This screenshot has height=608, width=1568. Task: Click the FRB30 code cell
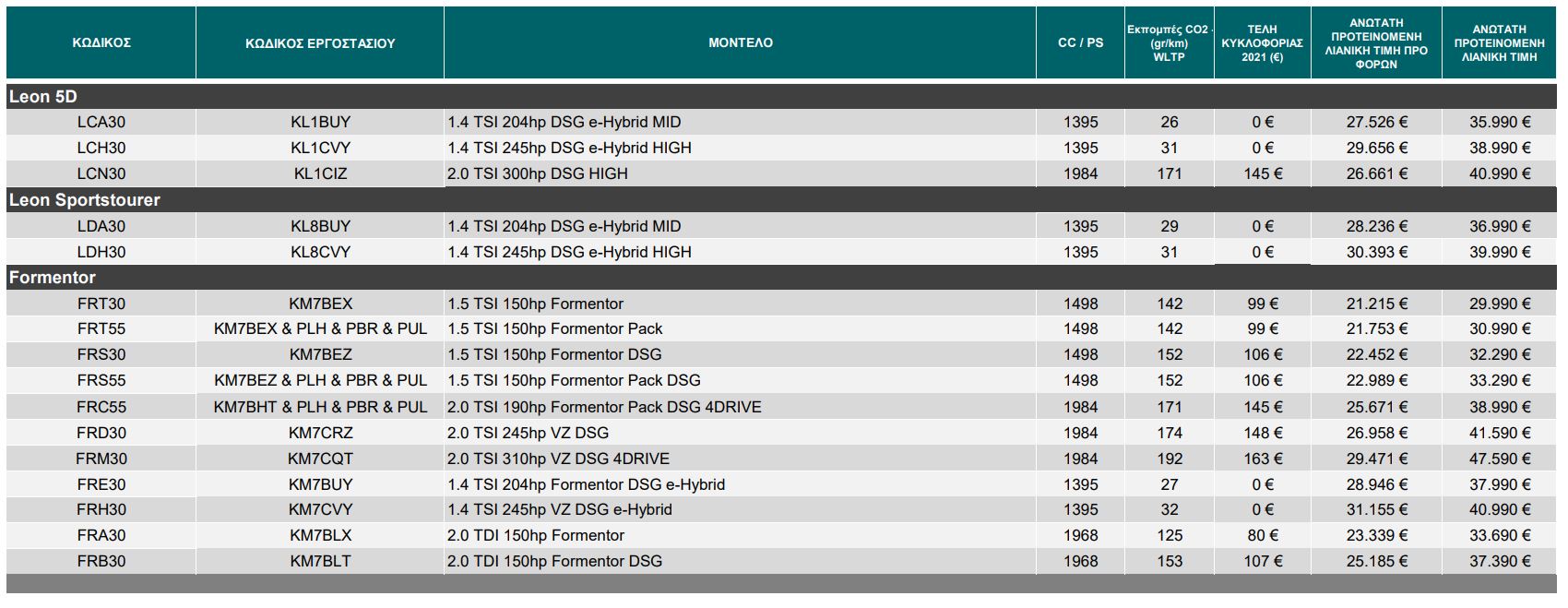101,561
